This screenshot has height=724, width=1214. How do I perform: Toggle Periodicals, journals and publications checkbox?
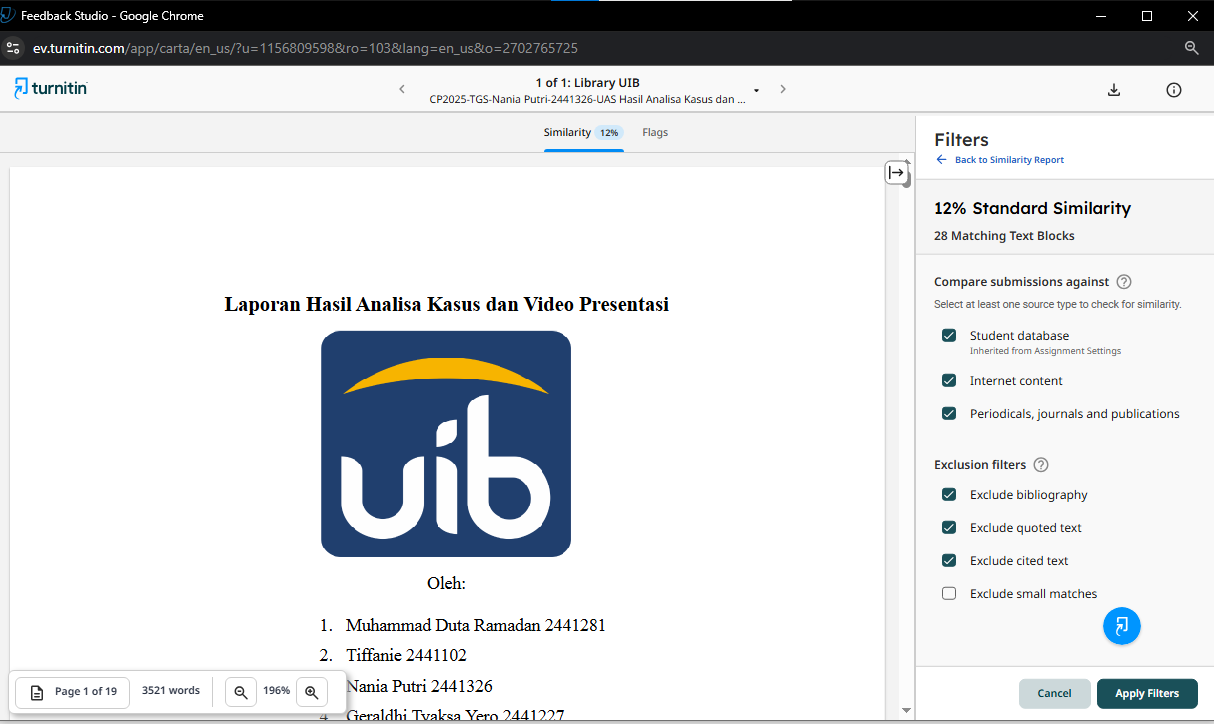(949, 414)
